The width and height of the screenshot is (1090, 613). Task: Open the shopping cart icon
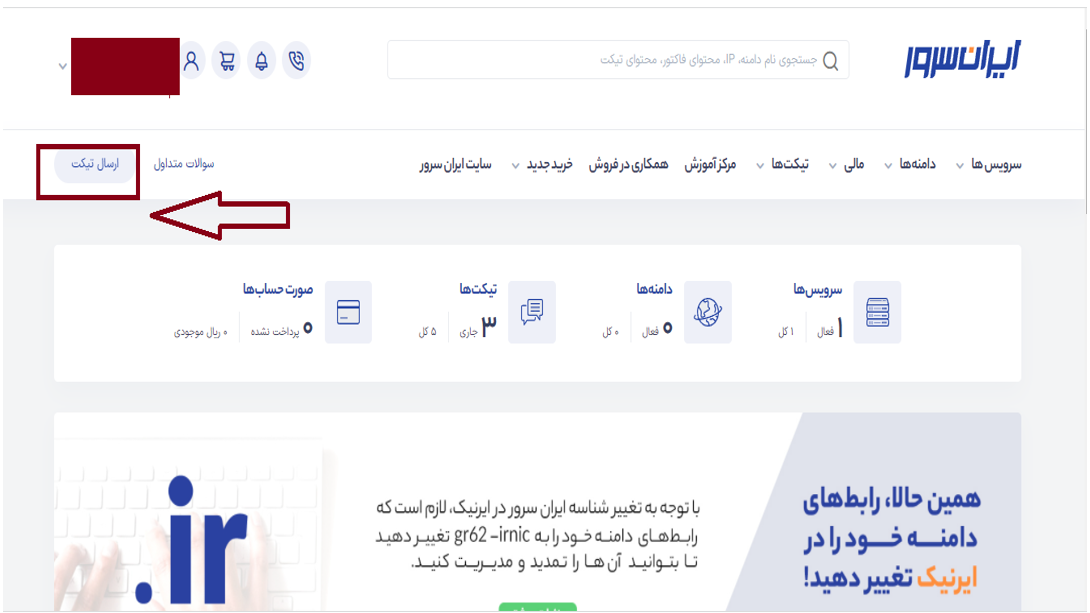[x=227, y=61]
